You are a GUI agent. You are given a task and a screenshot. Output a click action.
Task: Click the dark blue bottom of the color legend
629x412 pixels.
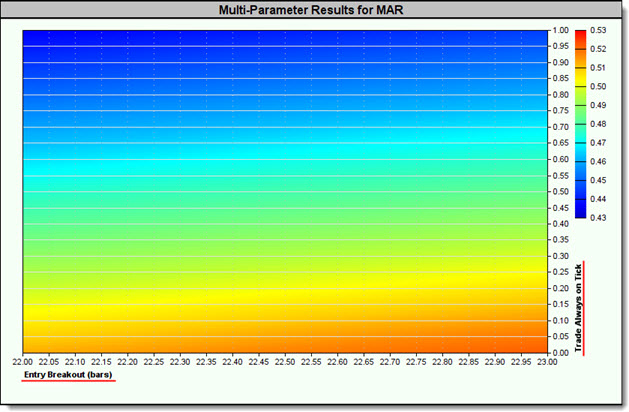580,212
